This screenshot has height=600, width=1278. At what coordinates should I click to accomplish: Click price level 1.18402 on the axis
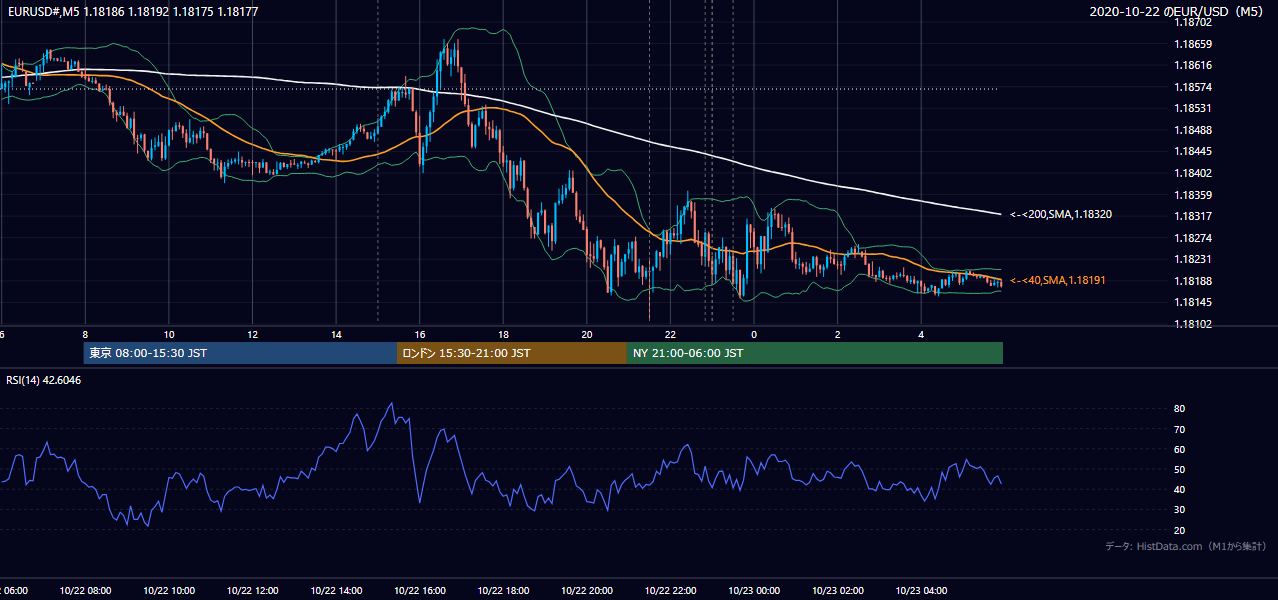pyautogui.click(x=1193, y=173)
